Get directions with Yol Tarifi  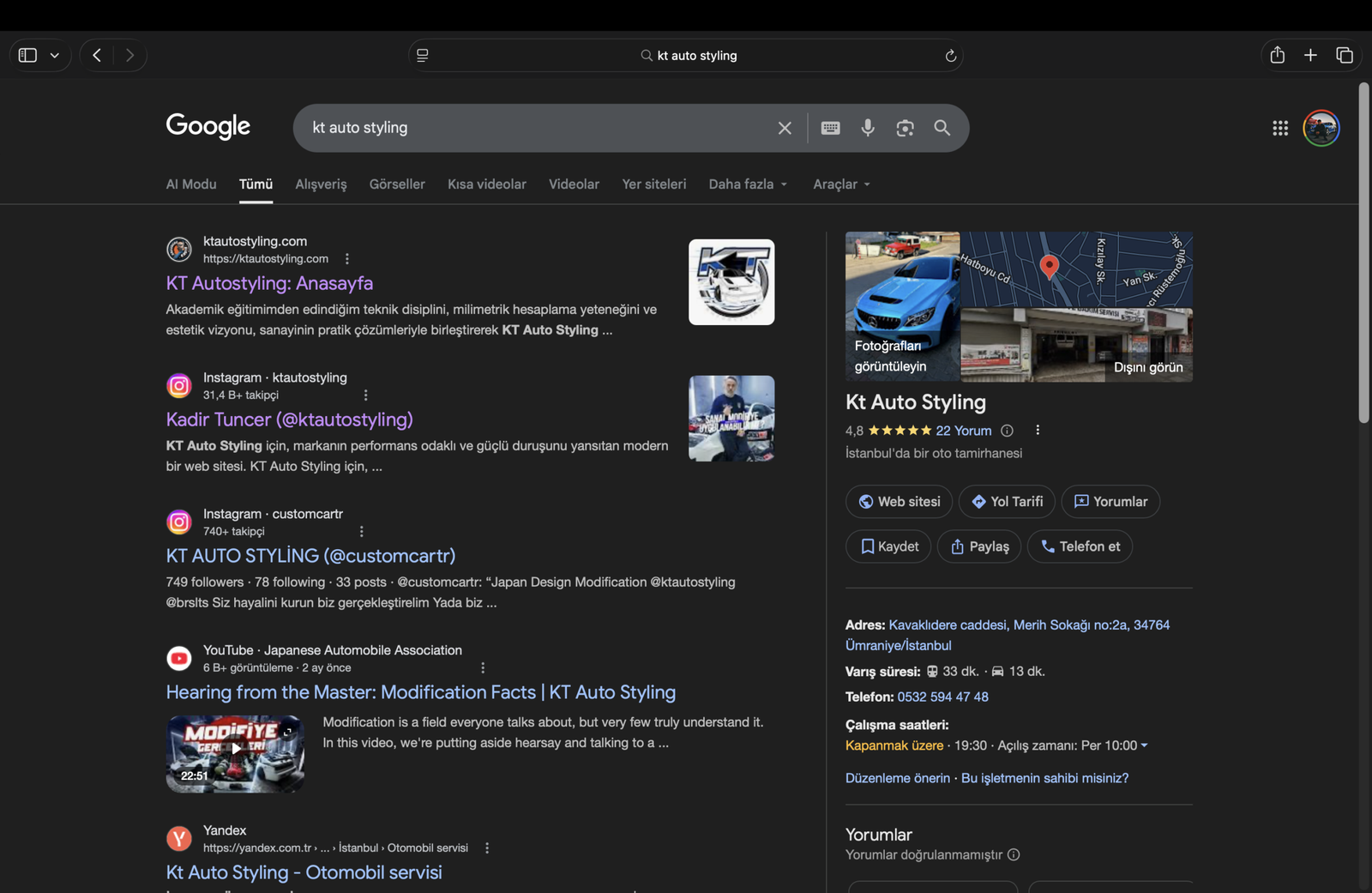1007,502
